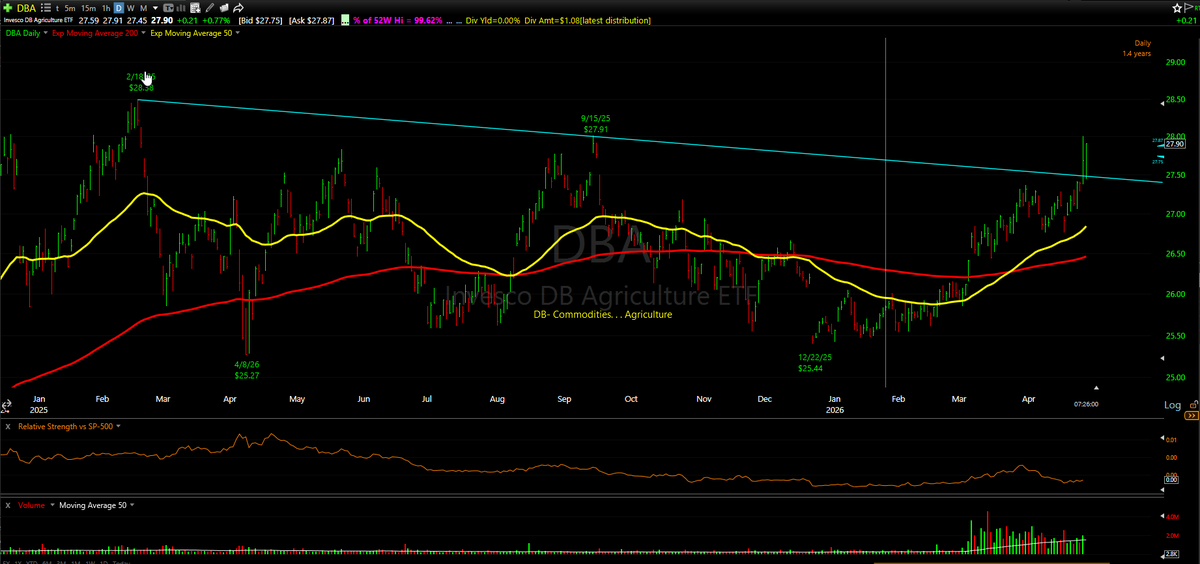Click the Div Amt=$1.08 latest distribution text
This screenshot has width=1200, height=564.
pos(587,21)
